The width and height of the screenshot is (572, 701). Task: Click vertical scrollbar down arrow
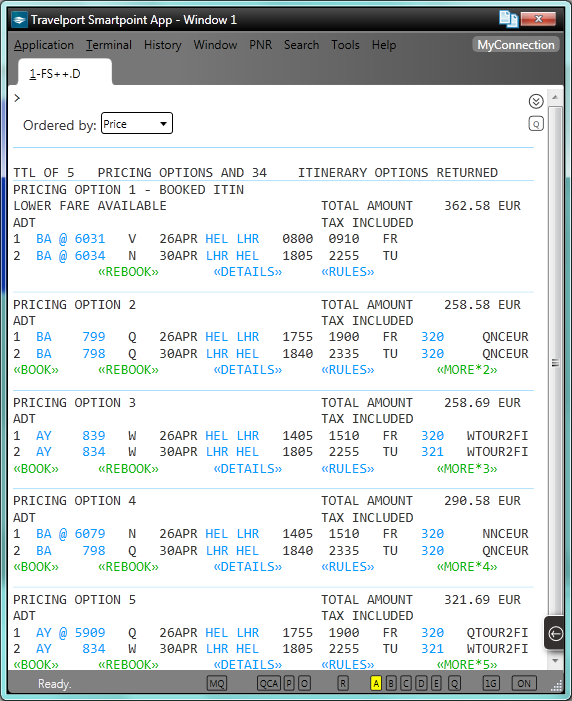click(555, 661)
